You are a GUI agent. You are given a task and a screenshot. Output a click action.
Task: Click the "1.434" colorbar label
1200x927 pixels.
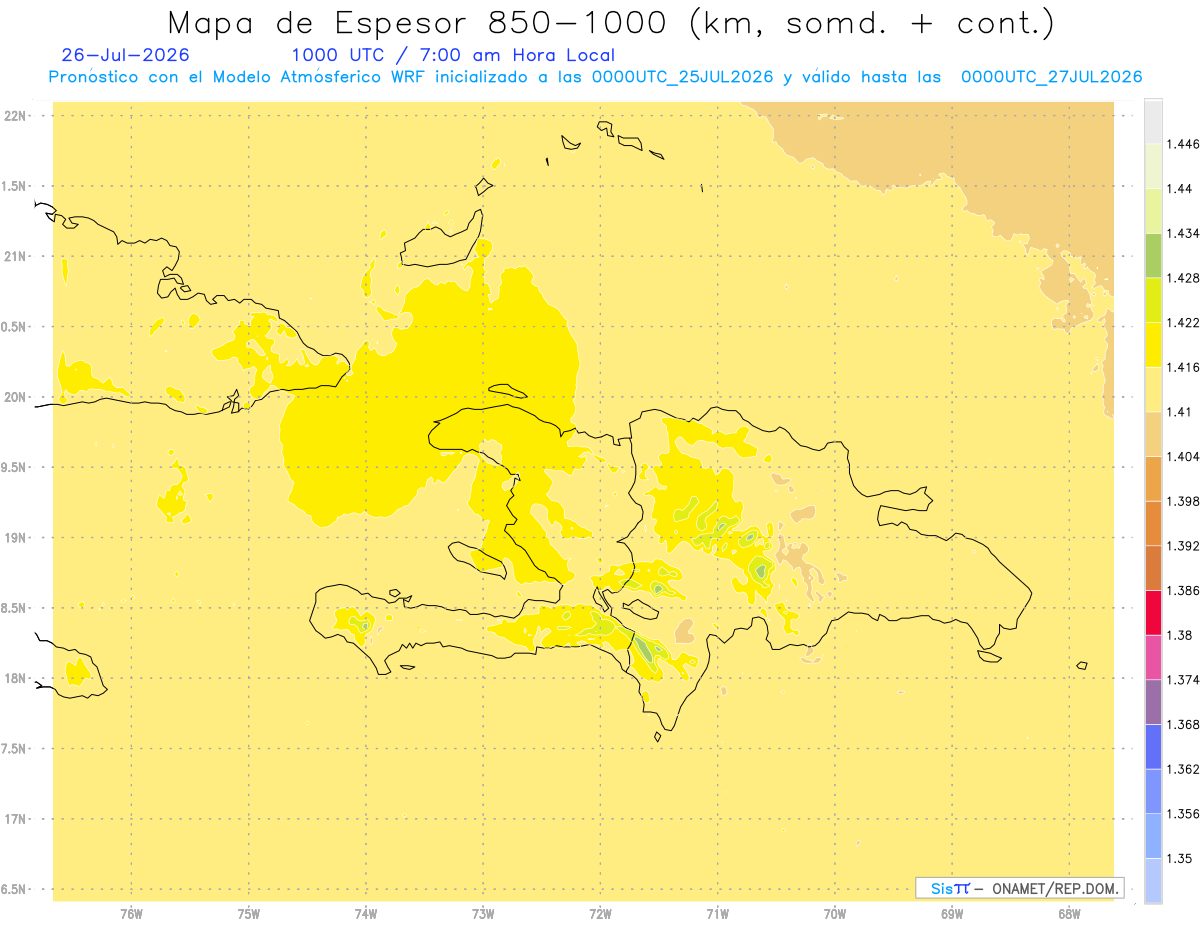[x=1182, y=233]
